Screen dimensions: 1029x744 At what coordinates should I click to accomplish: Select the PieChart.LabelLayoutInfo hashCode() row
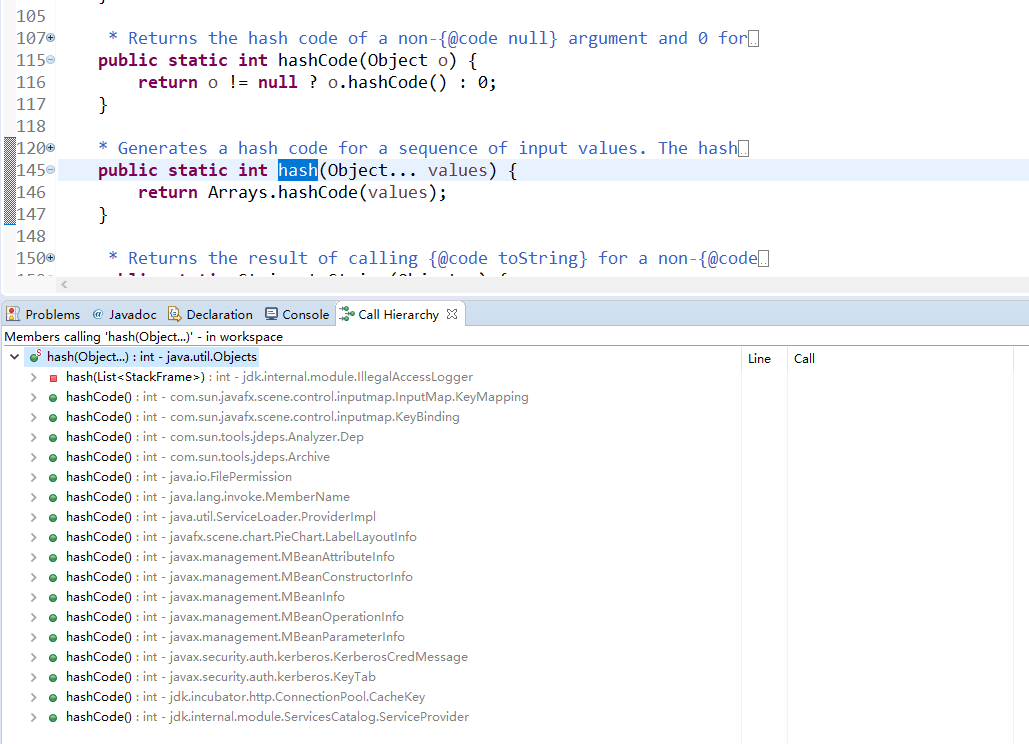(233, 537)
